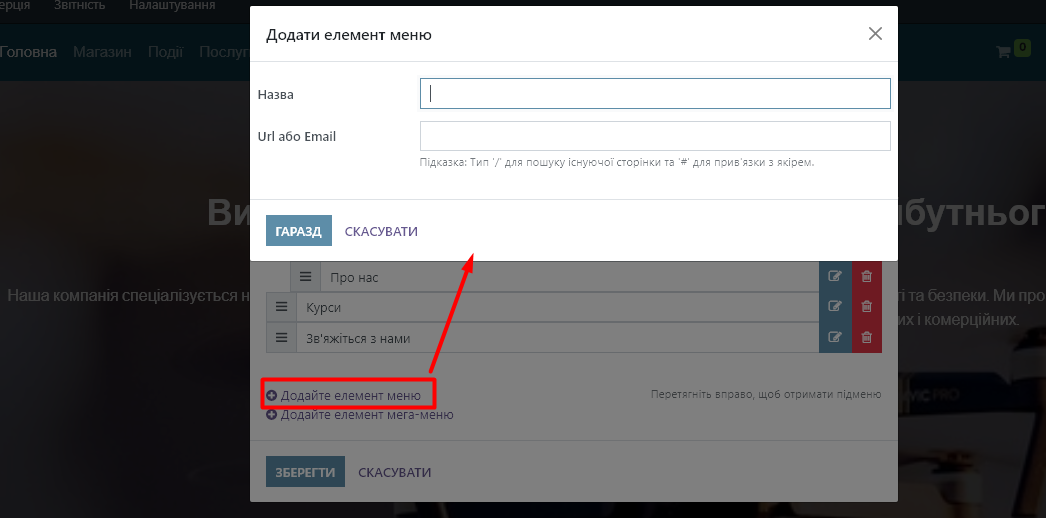Close the add menu item dialog

[875, 34]
